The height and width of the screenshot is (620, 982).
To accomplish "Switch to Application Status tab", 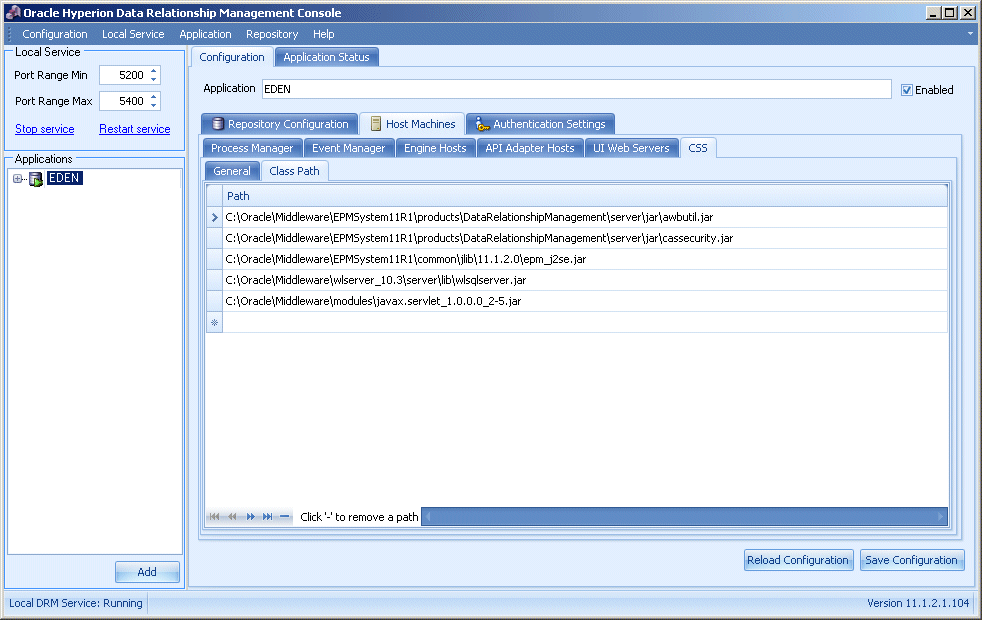I will 326,57.
